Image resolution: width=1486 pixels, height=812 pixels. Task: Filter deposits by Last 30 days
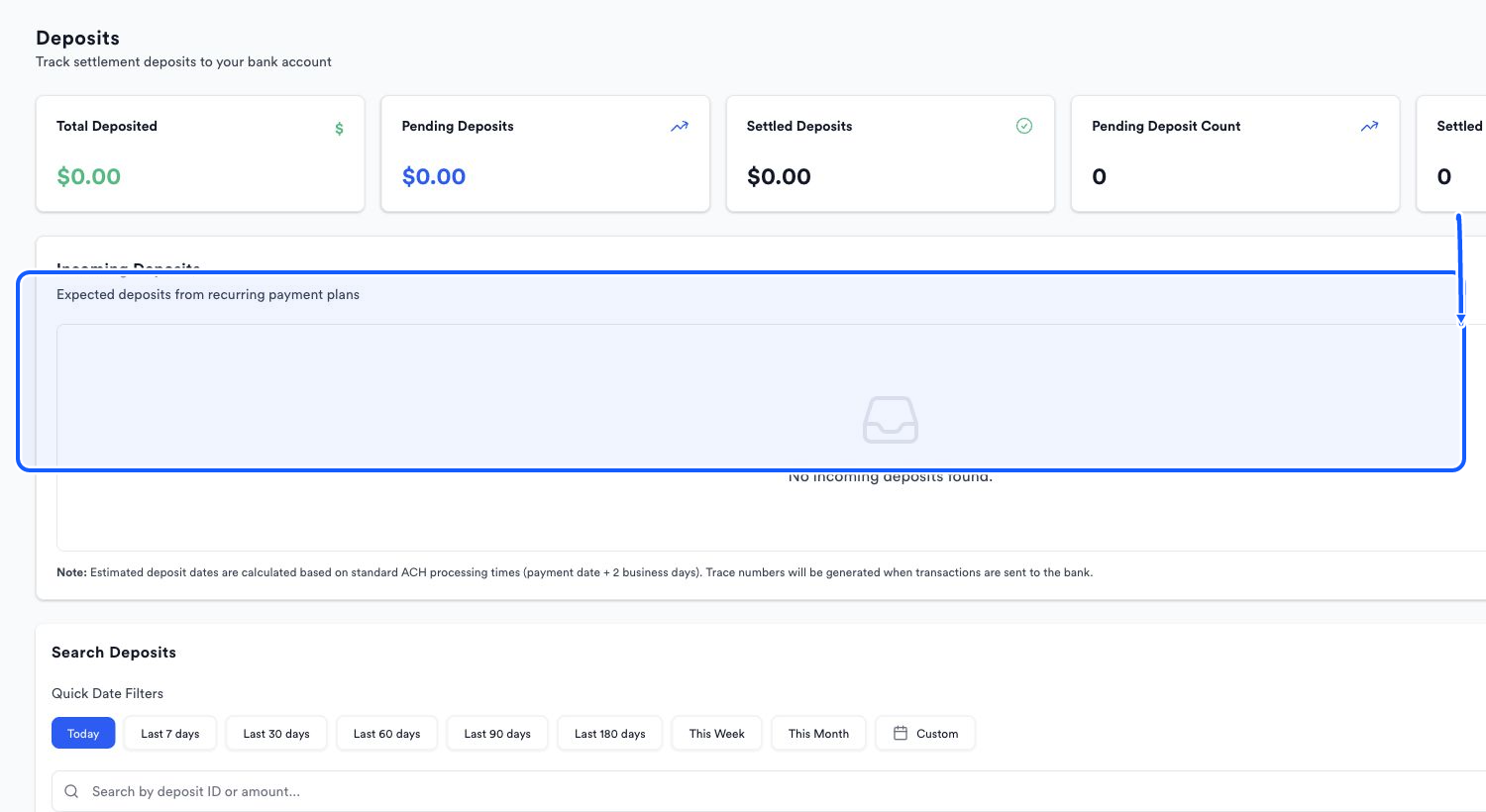pos(276,734)
